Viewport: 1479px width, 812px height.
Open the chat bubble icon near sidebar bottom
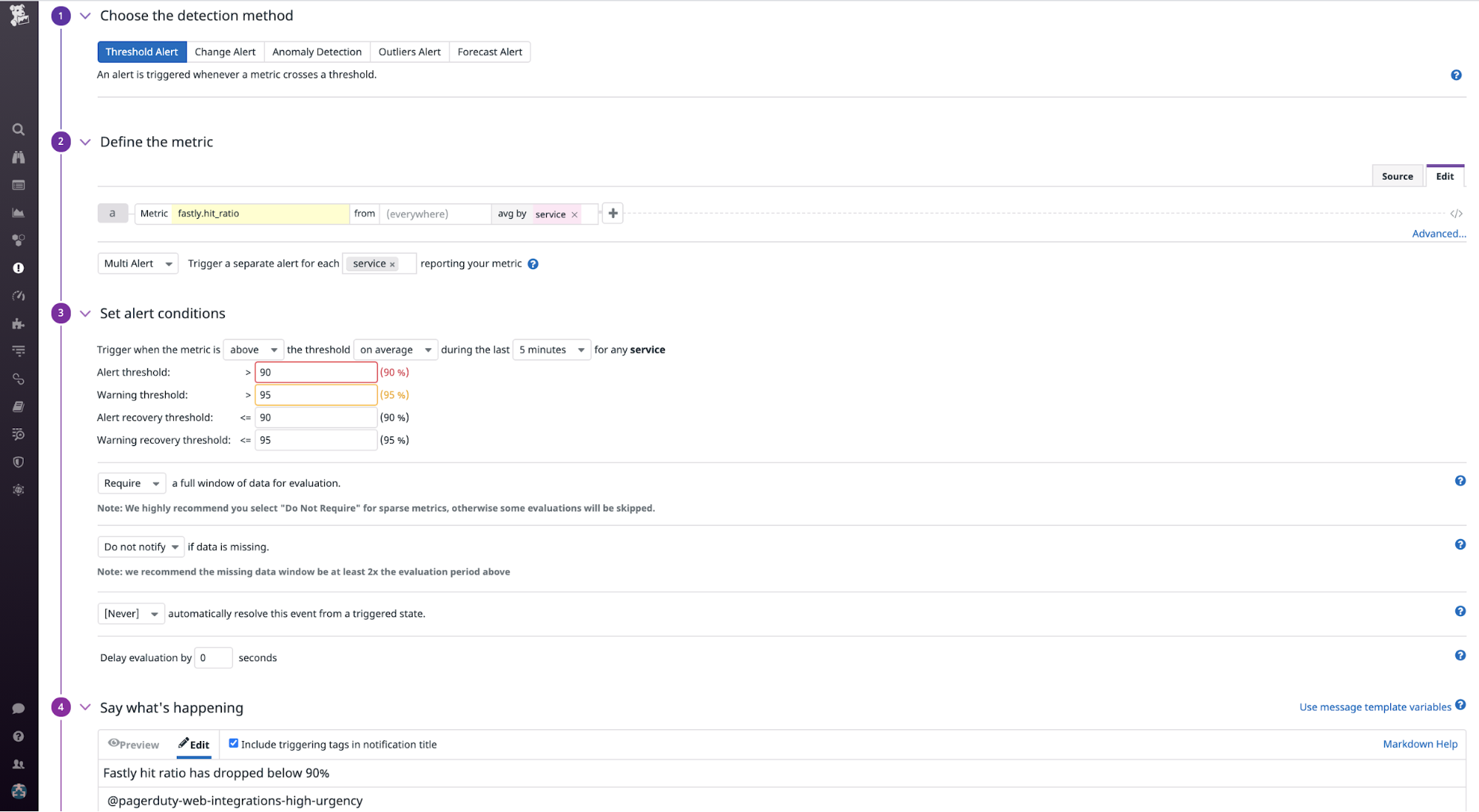(18, 708)
